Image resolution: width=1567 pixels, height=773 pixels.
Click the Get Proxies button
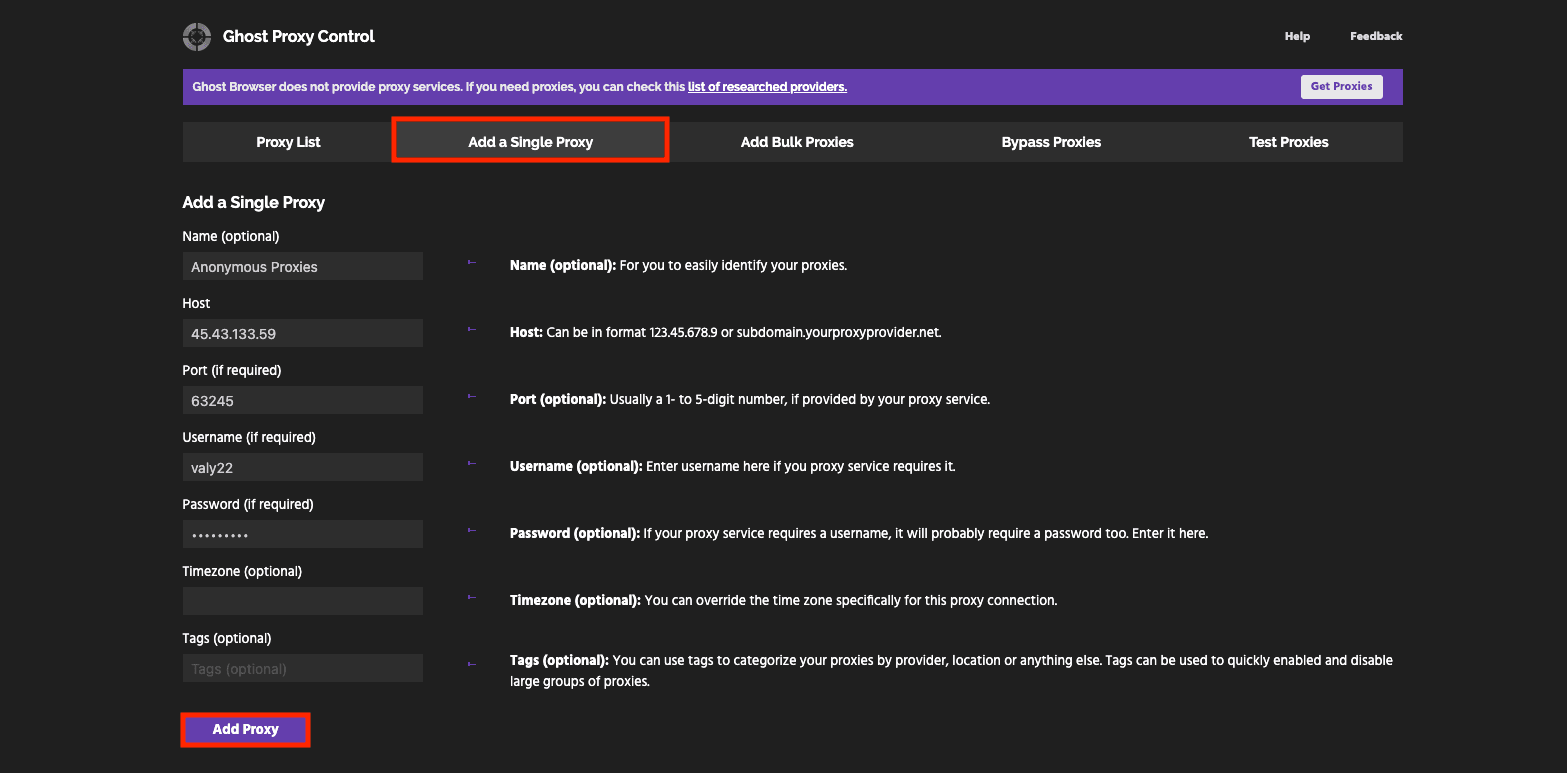pos(1341,86)
